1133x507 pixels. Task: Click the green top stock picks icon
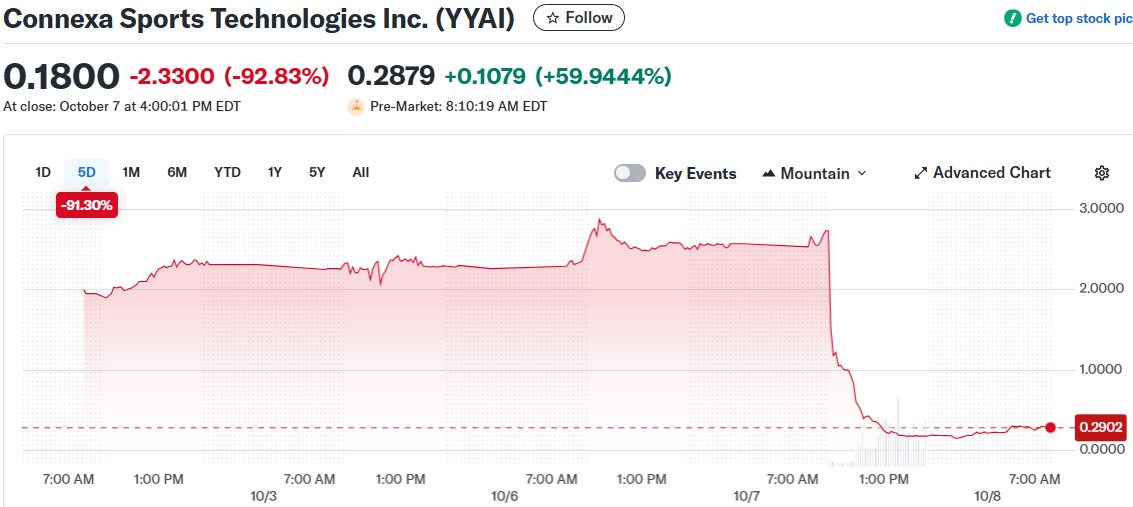click(1013, 18)
